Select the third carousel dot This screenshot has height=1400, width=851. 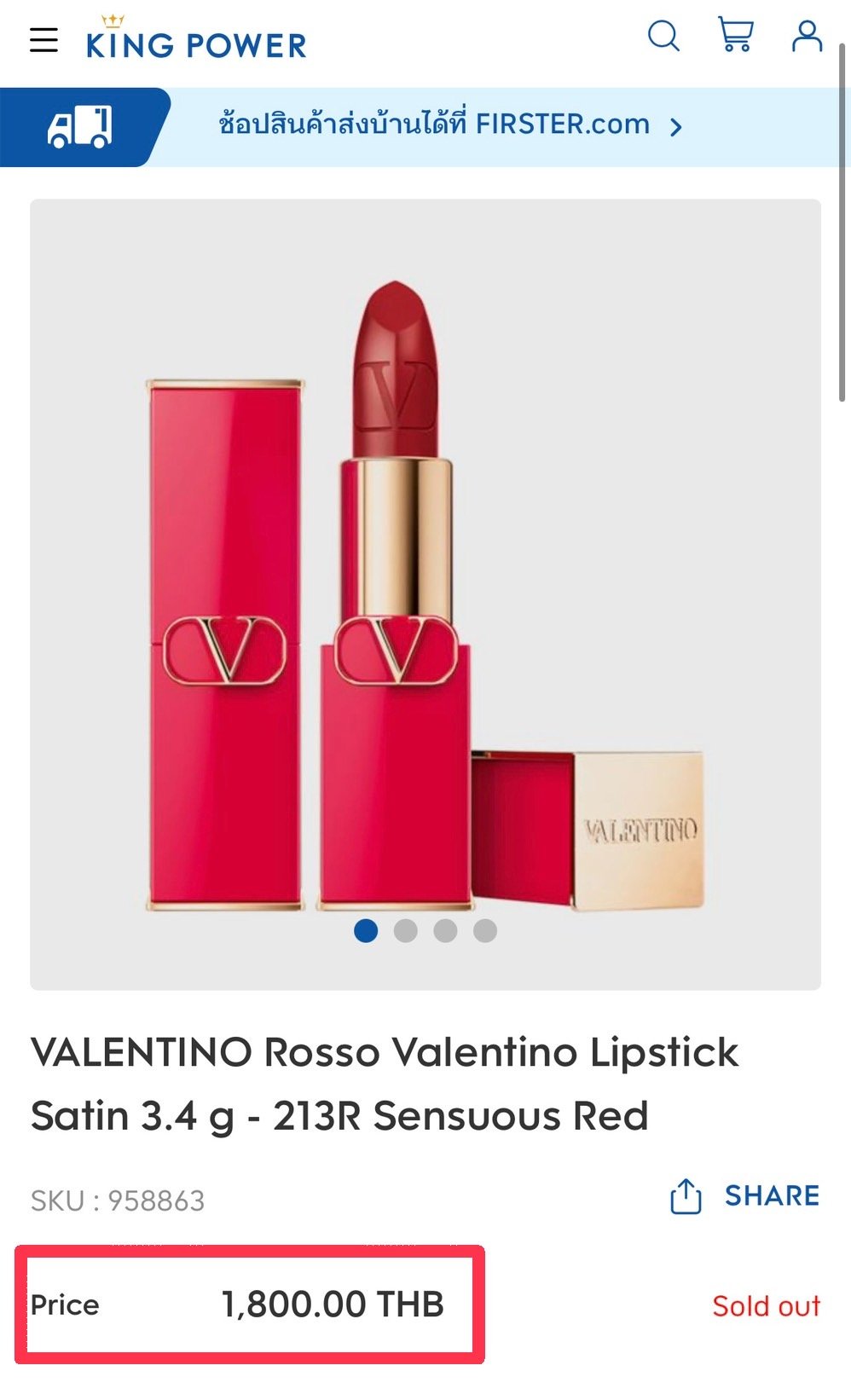coord(445,930)
